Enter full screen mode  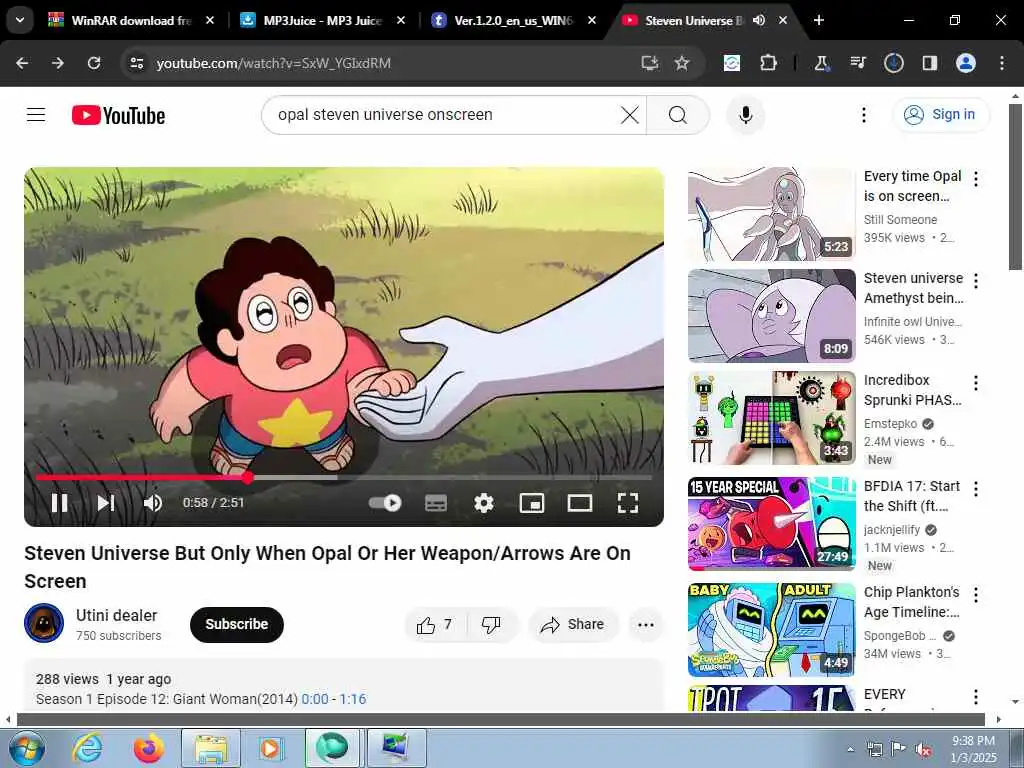pos(628,503)
